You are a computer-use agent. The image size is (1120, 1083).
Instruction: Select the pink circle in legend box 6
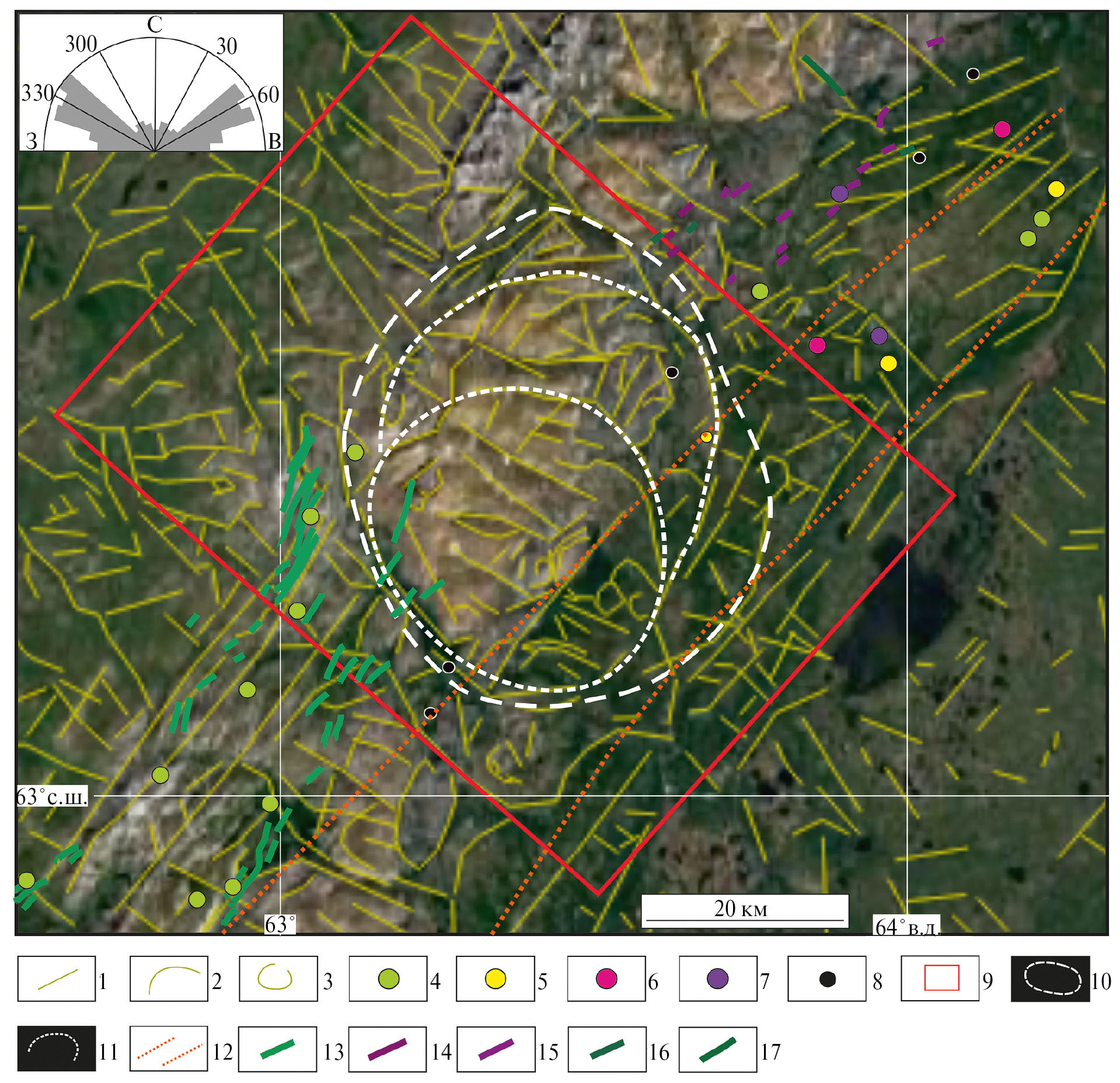tap(607, 979)
